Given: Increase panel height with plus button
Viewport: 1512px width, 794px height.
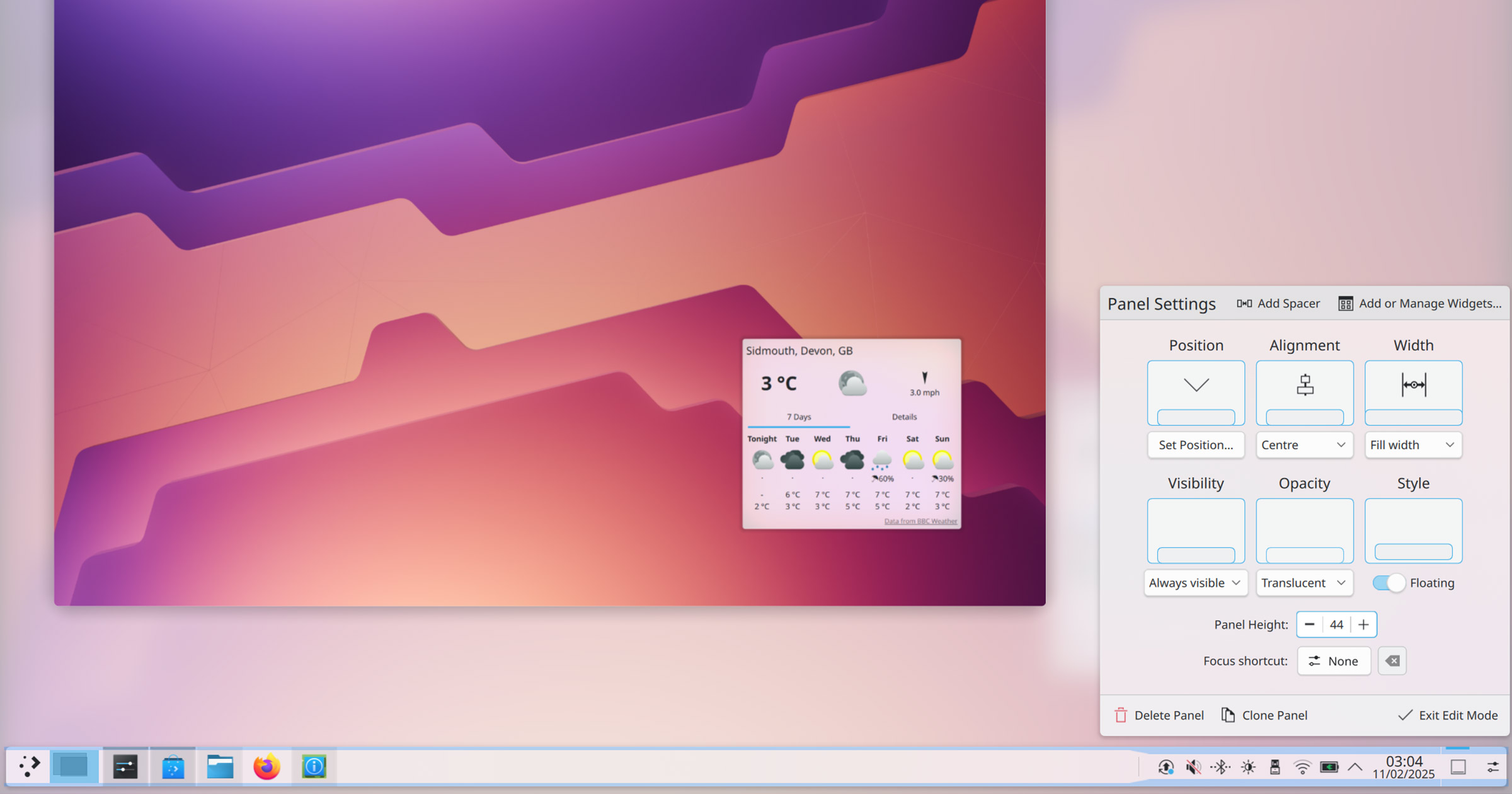Looking at the screenshot, I should click(1363, 624).
